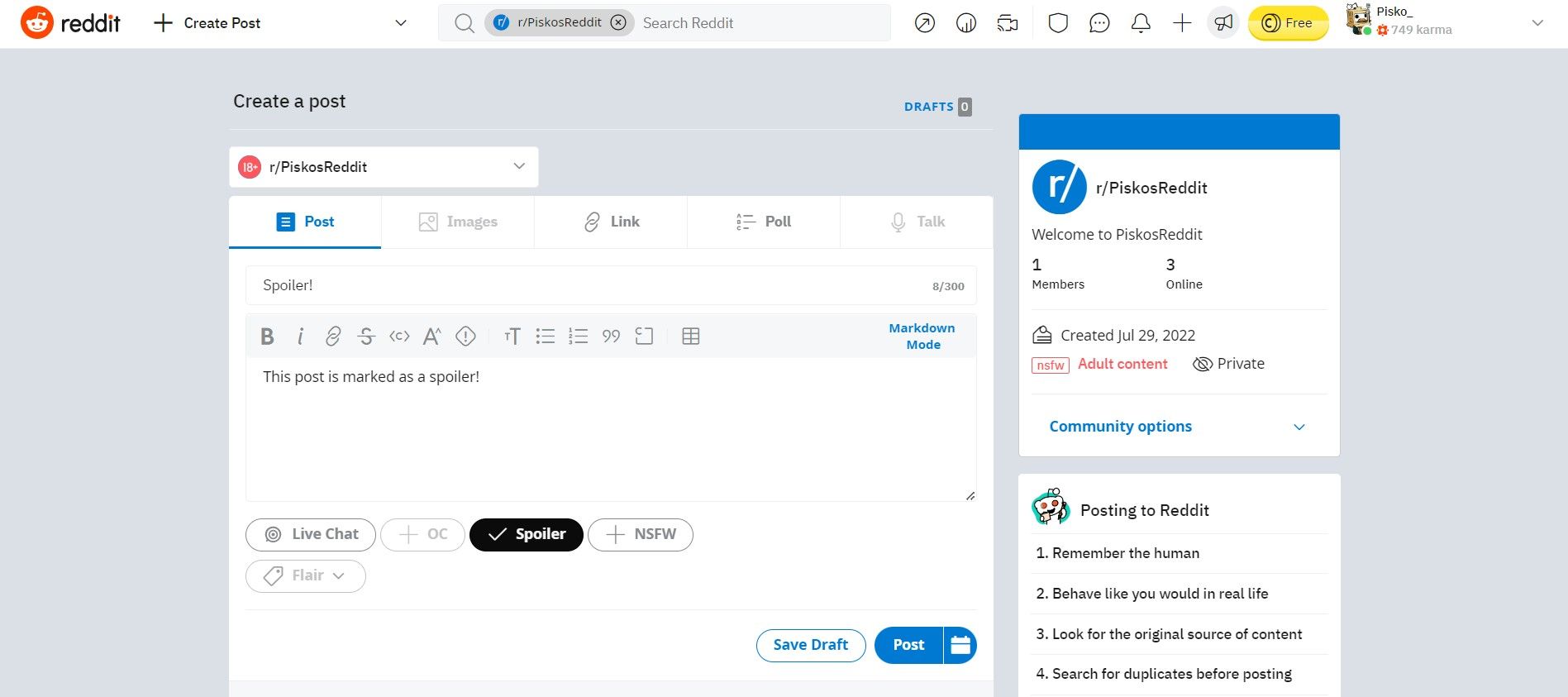
Task: Click the nsfw Adult content label
Action: (x=1100, y=365)
